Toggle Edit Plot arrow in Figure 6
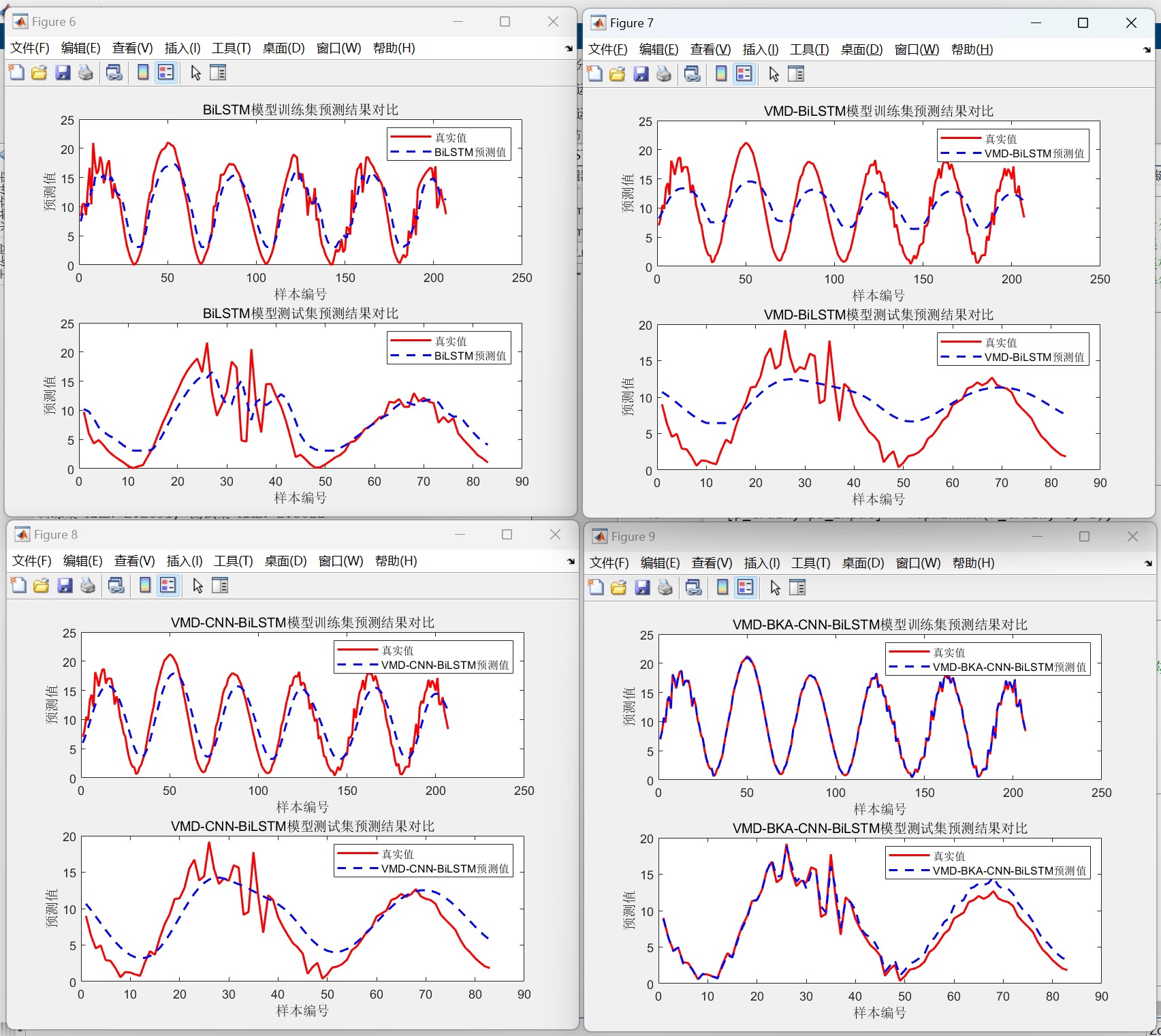Screen dimensions: 1161x1036 click(196, 72)
